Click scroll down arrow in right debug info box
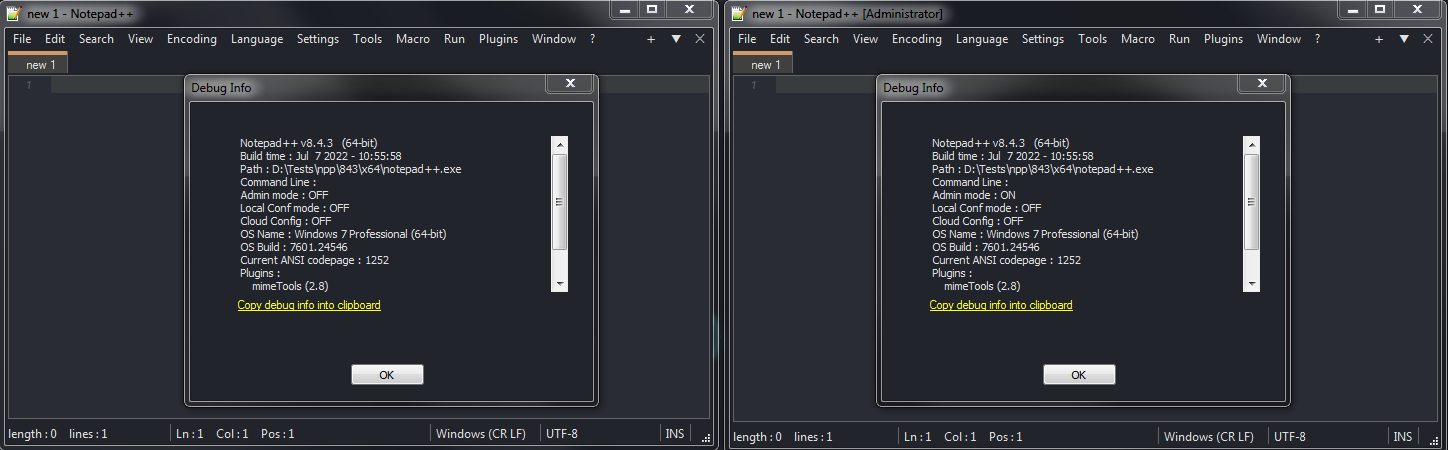The width and height of the screenshot is (1448, 450). [1251, 283]
